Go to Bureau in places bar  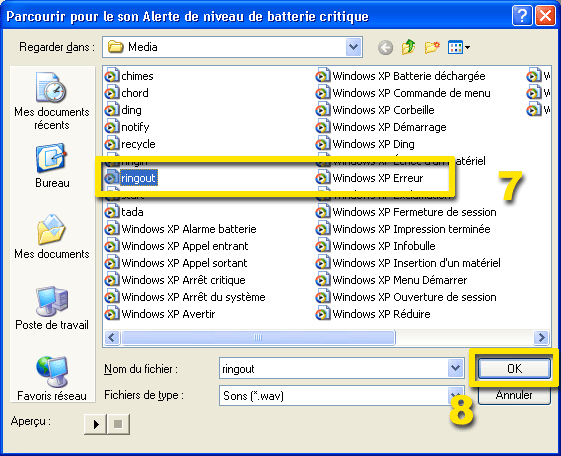52,166
